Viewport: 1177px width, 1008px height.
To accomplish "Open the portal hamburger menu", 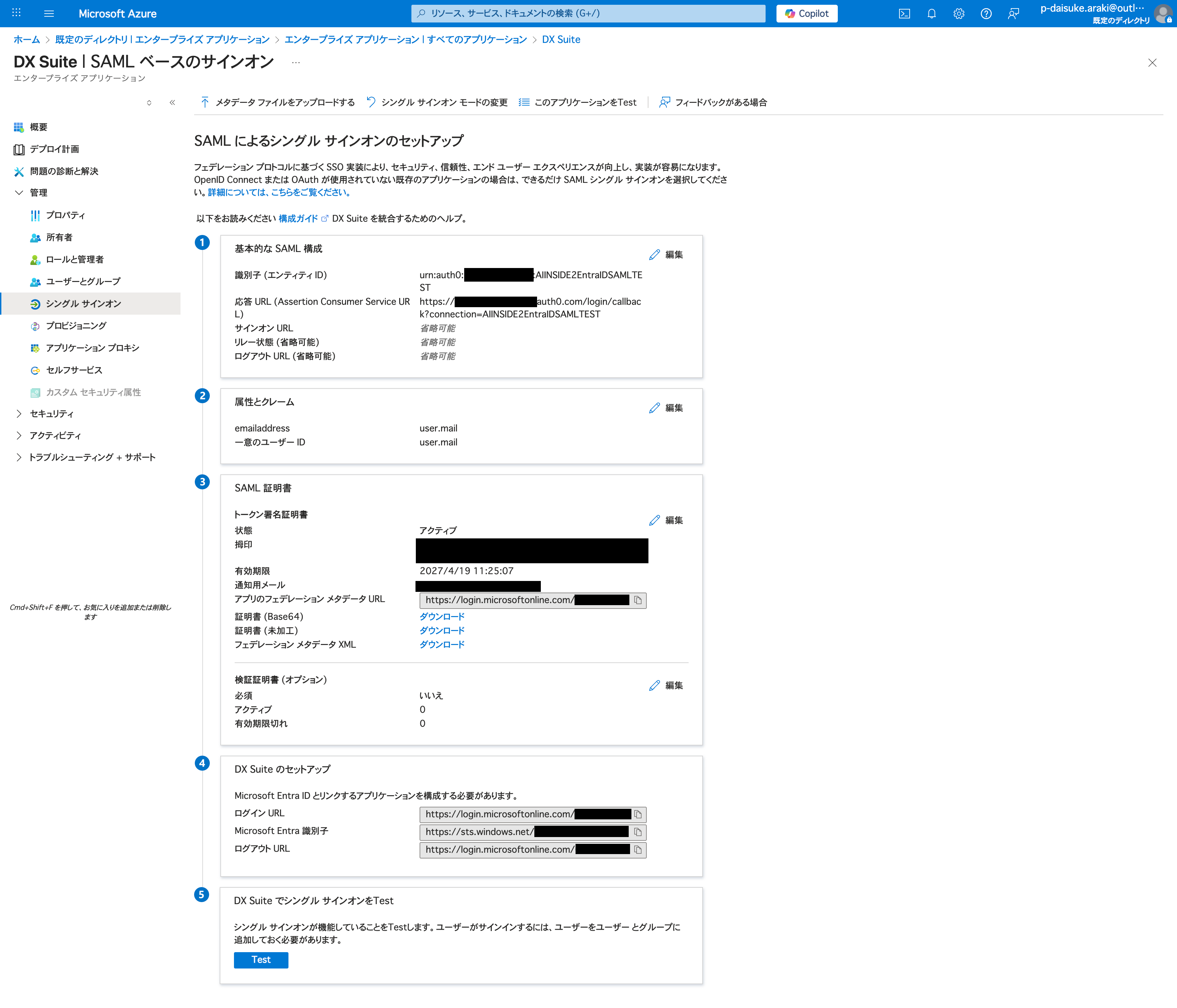I will (49, 13).
